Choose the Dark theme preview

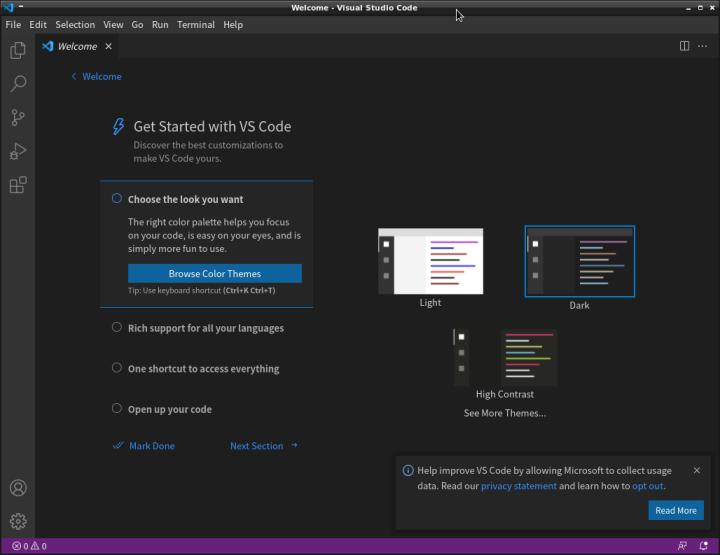coord(579,261)
